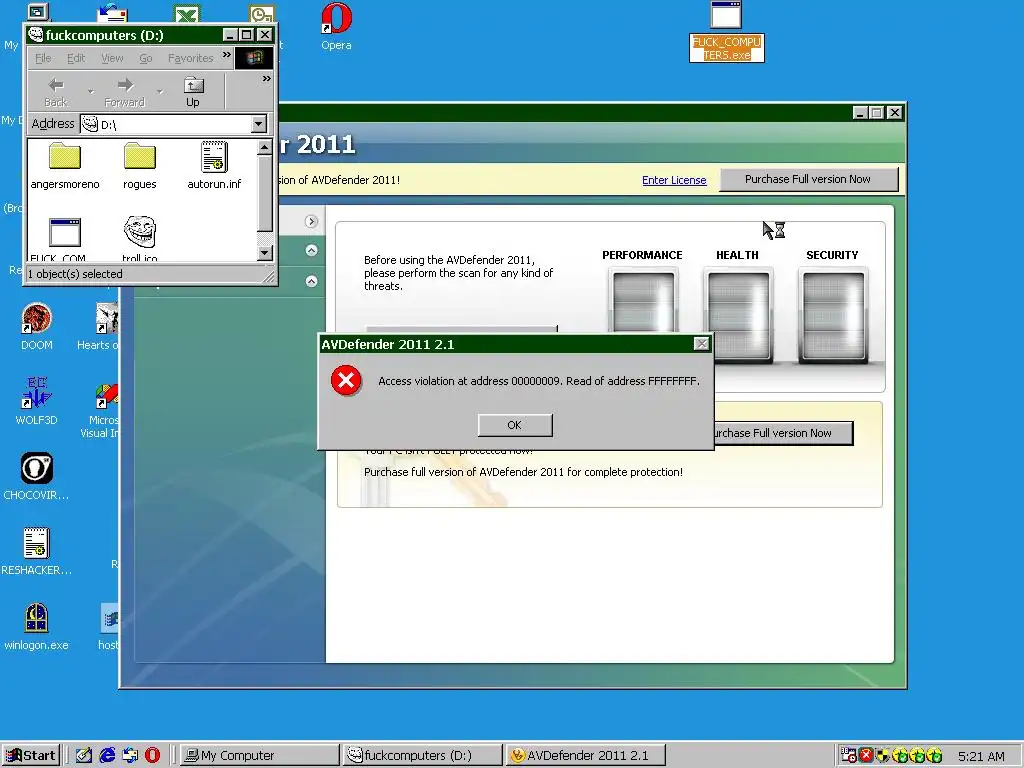This screenshot has width=1024, height=768.
Task: Switch to AVDefender 2011 2.1 taskbar button
Action: (x=586, y=756)
